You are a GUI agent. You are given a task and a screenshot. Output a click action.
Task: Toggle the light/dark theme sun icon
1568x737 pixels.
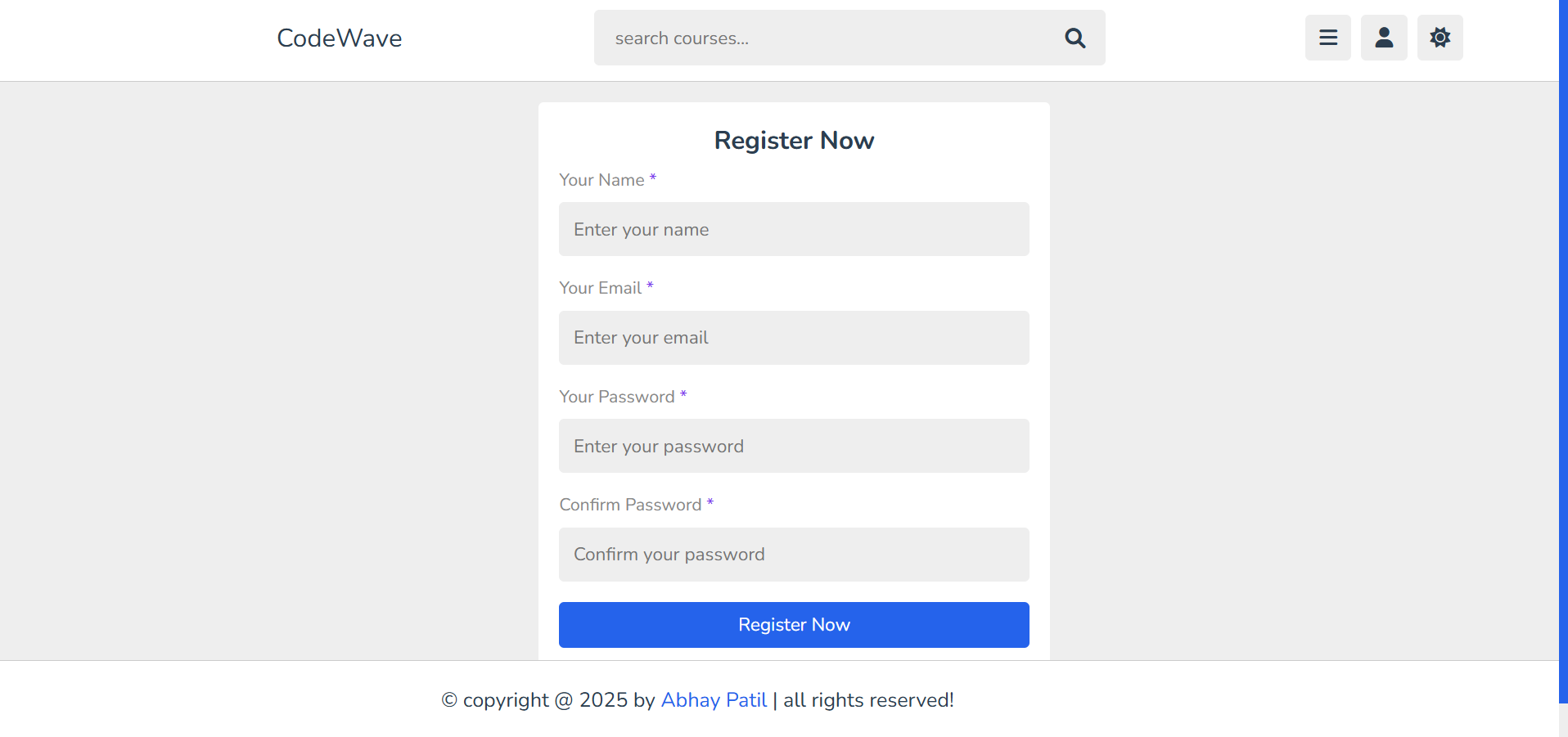[1440, 38]
